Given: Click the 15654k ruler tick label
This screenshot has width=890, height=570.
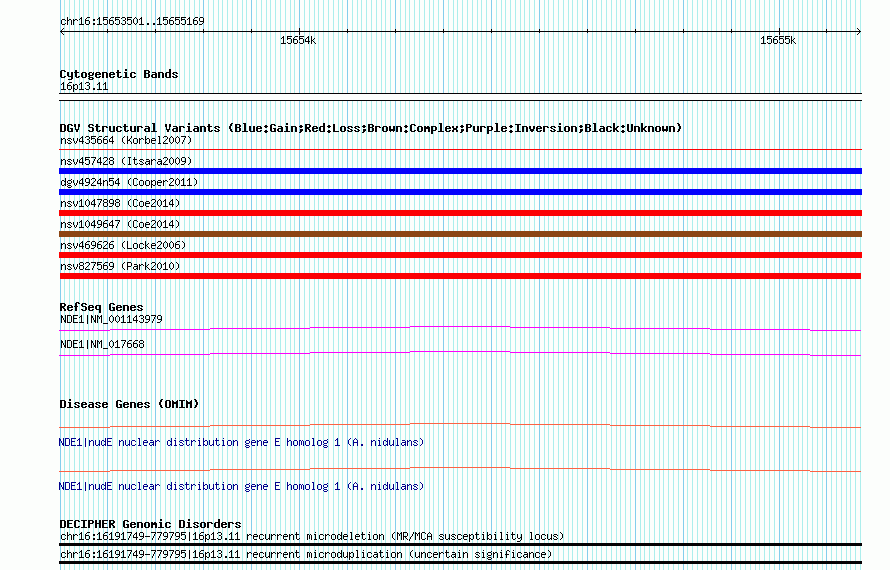Looking at the screenshot, I should point(298,40).
